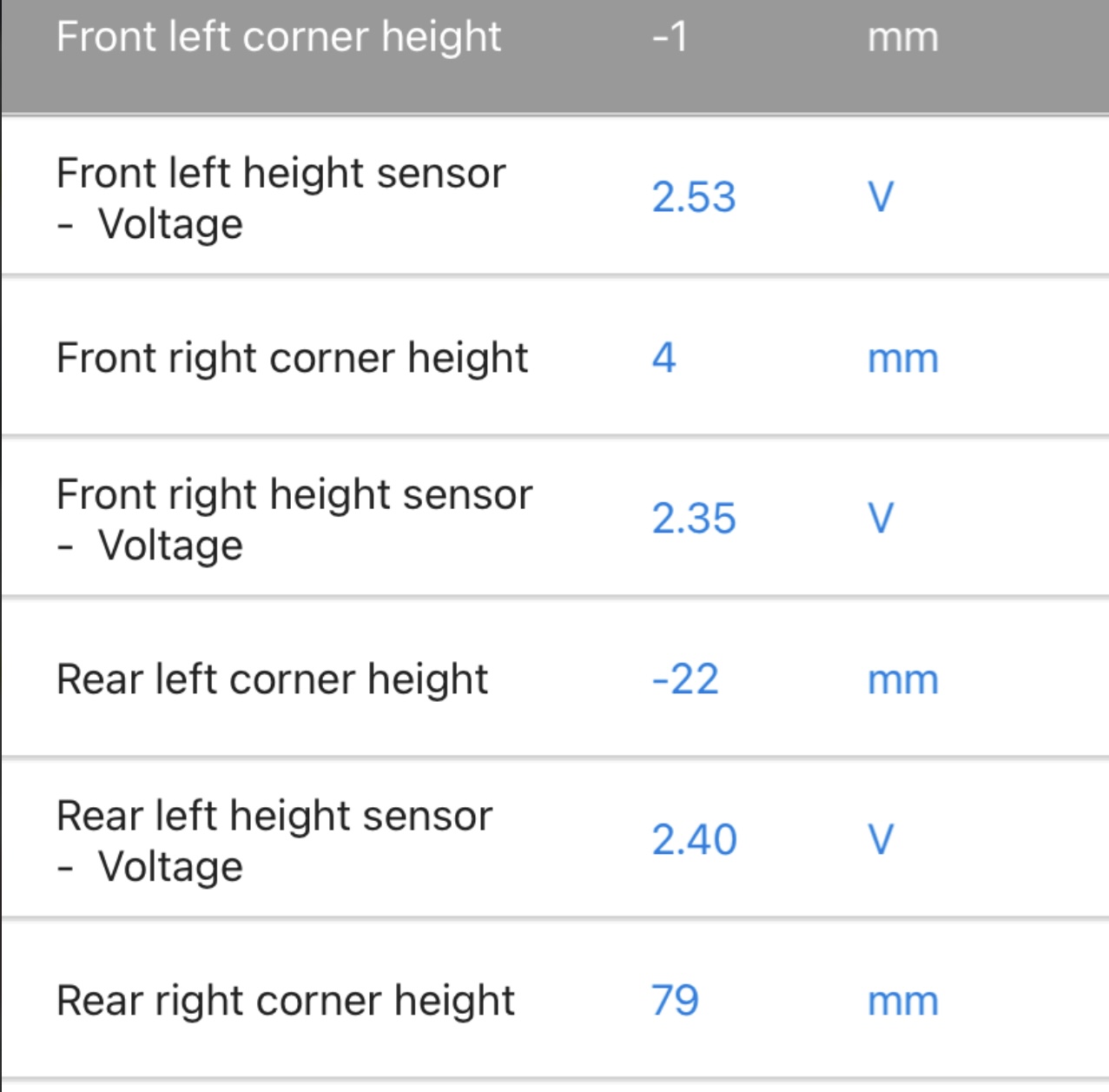The height and width of the screenshot is (1092, 1109).
Task: Select the Front left corner height row
Action: [x=555, y=56]
